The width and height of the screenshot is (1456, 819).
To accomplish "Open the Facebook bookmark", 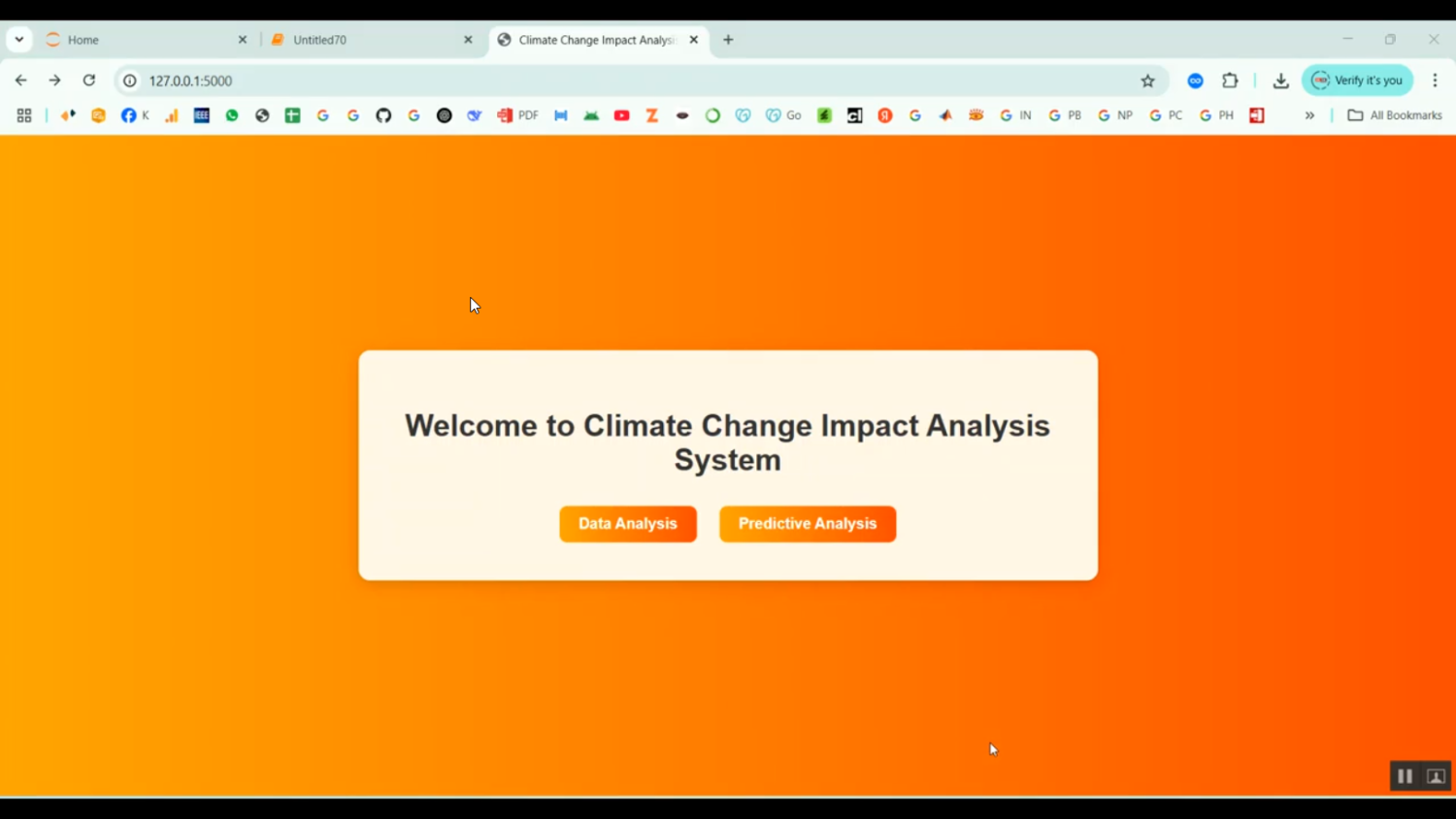I will click(x=135, y=115).
